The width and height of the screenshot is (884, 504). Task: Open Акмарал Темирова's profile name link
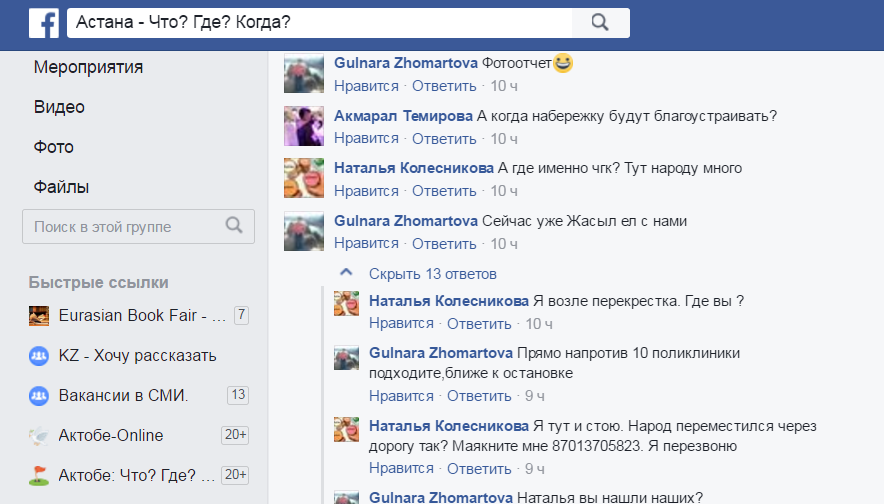pos(403,116)
